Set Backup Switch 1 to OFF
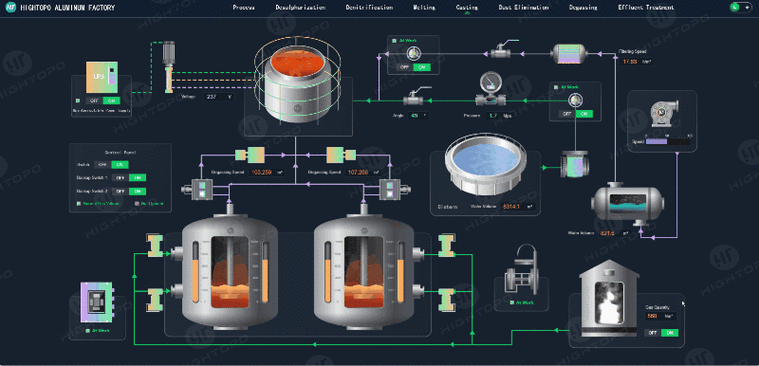The width and height of the screenshot is (759, 366). (120, 178)
